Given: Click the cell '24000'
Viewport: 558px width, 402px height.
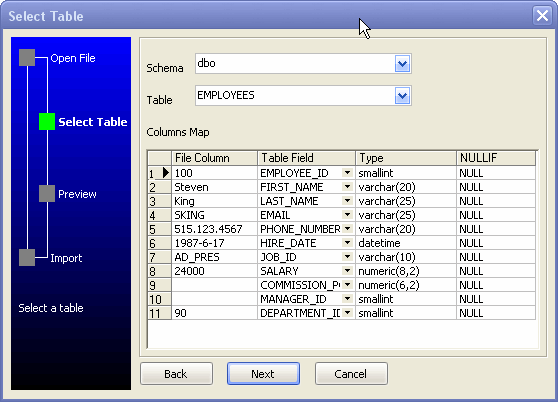Looking at the screenshot, I should (215, 271).
